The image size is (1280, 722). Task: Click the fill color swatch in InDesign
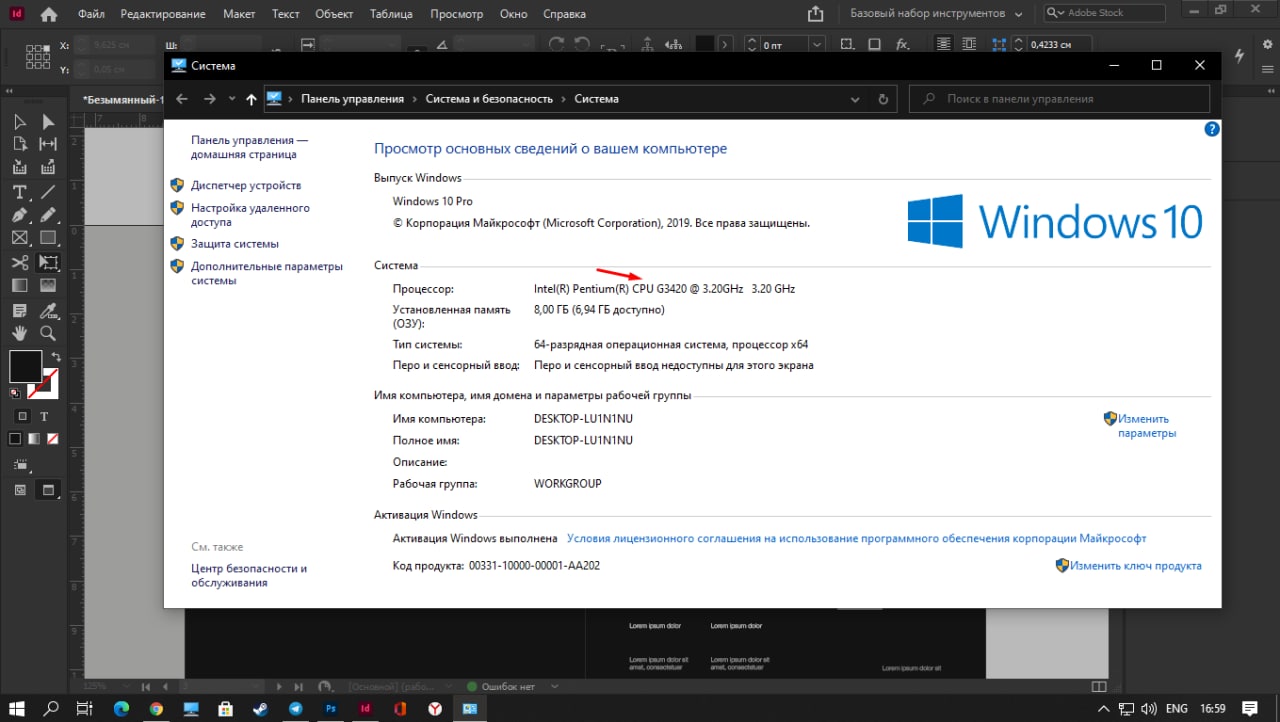point(25,367)
